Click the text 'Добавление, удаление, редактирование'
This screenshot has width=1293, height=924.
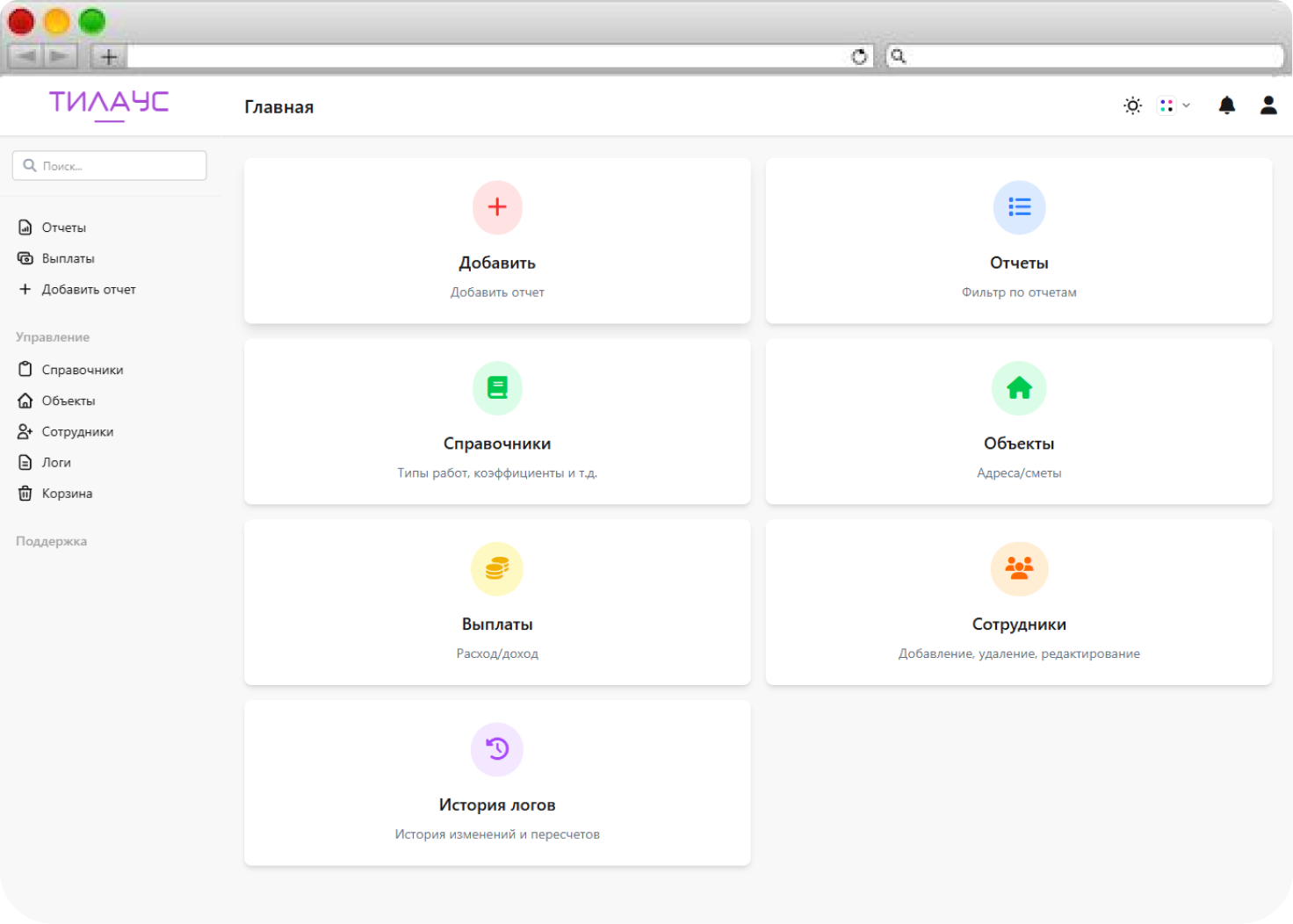point(1019,653)
